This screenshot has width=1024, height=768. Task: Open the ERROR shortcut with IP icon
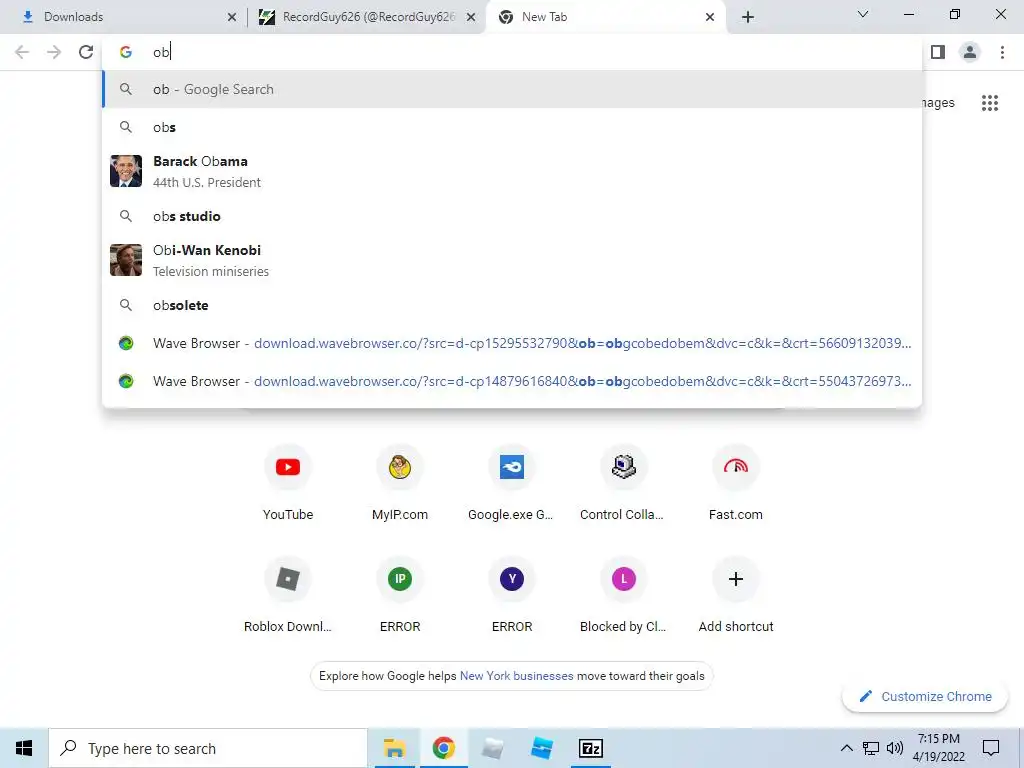[400, 595]
